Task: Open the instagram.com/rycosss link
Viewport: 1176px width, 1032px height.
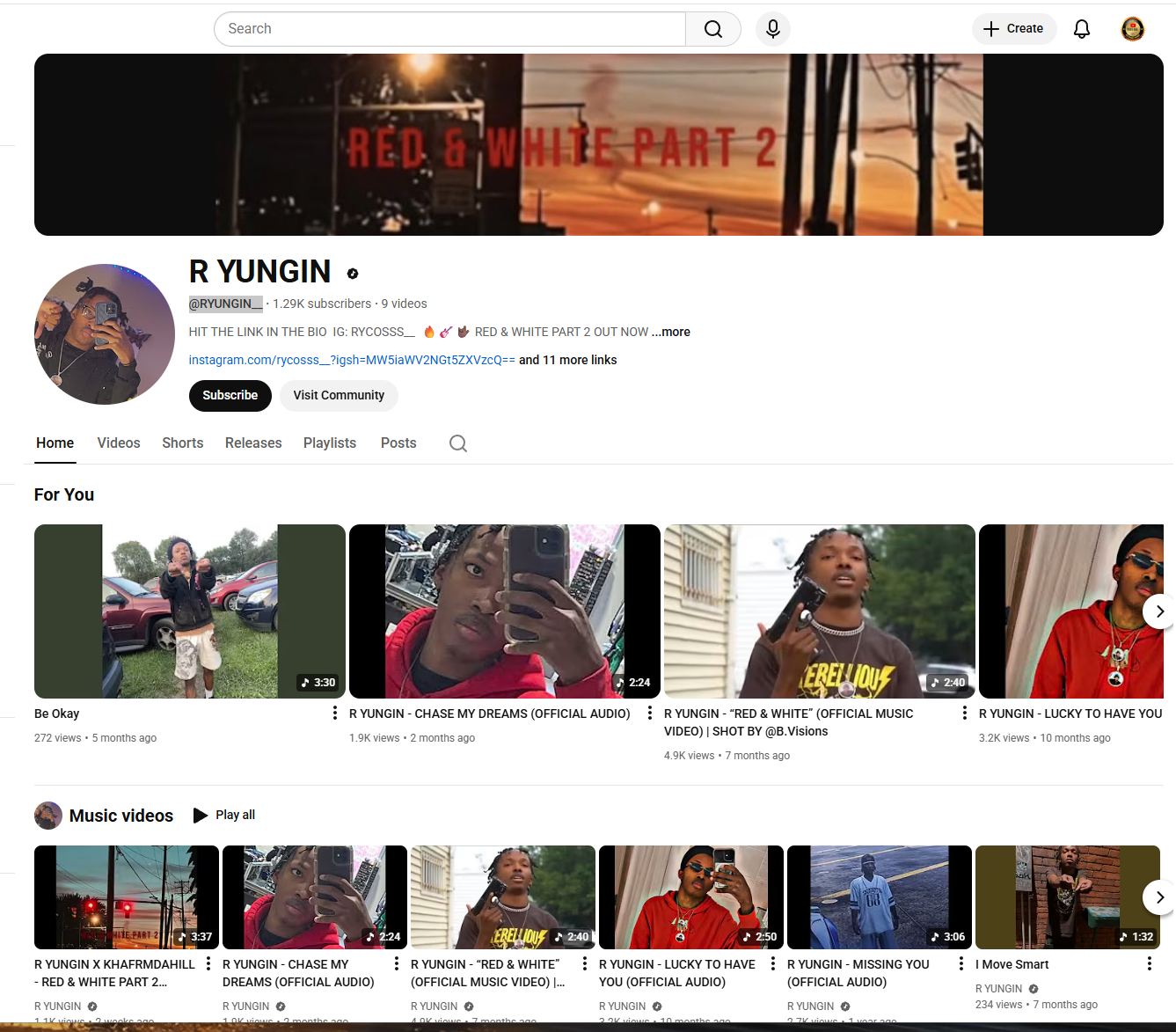Action: point(351,360)
